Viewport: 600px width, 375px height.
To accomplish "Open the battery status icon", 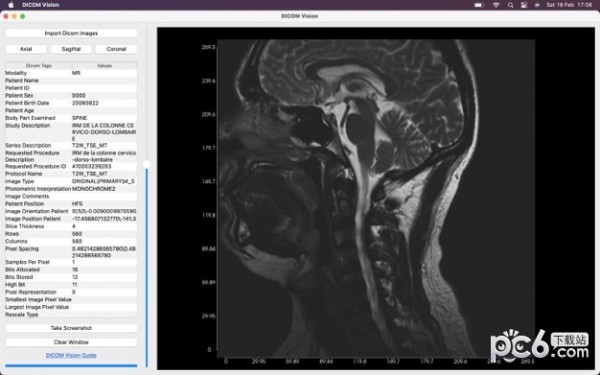I will pos(479,5).
